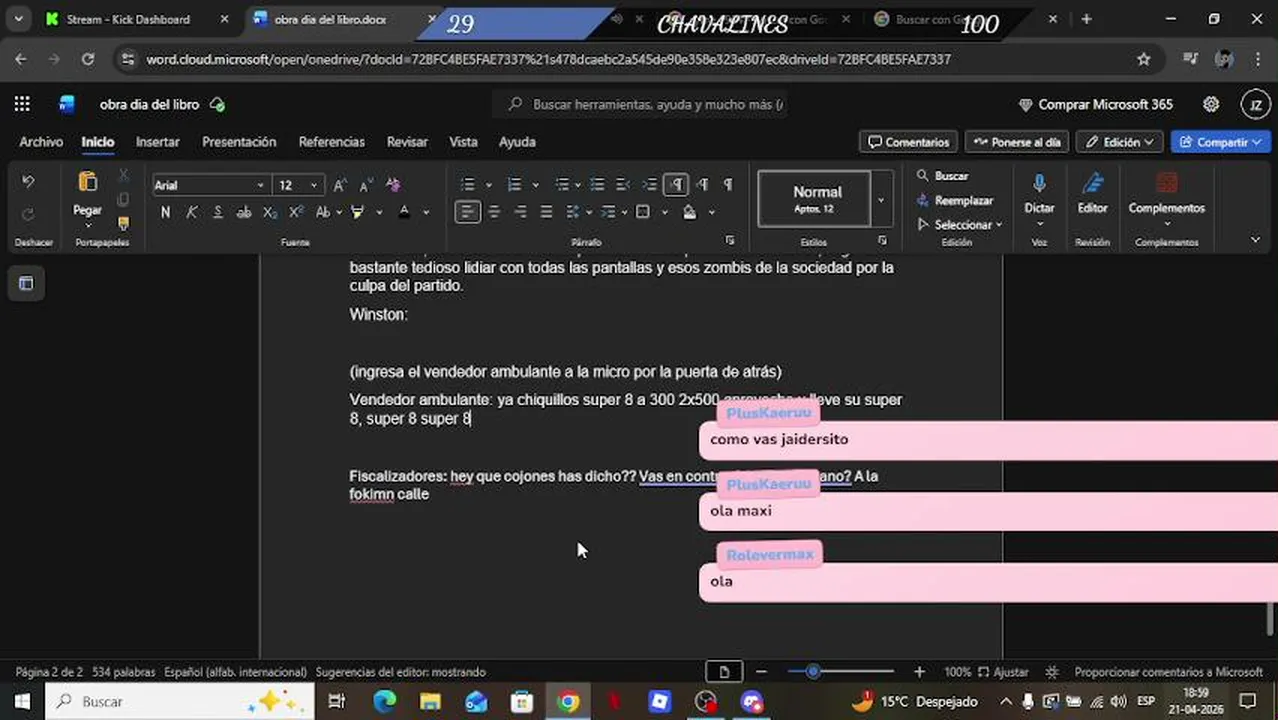Decrease paragraph indent icon
Viewport: 1278px width, 720px height.
coord(623,184)
